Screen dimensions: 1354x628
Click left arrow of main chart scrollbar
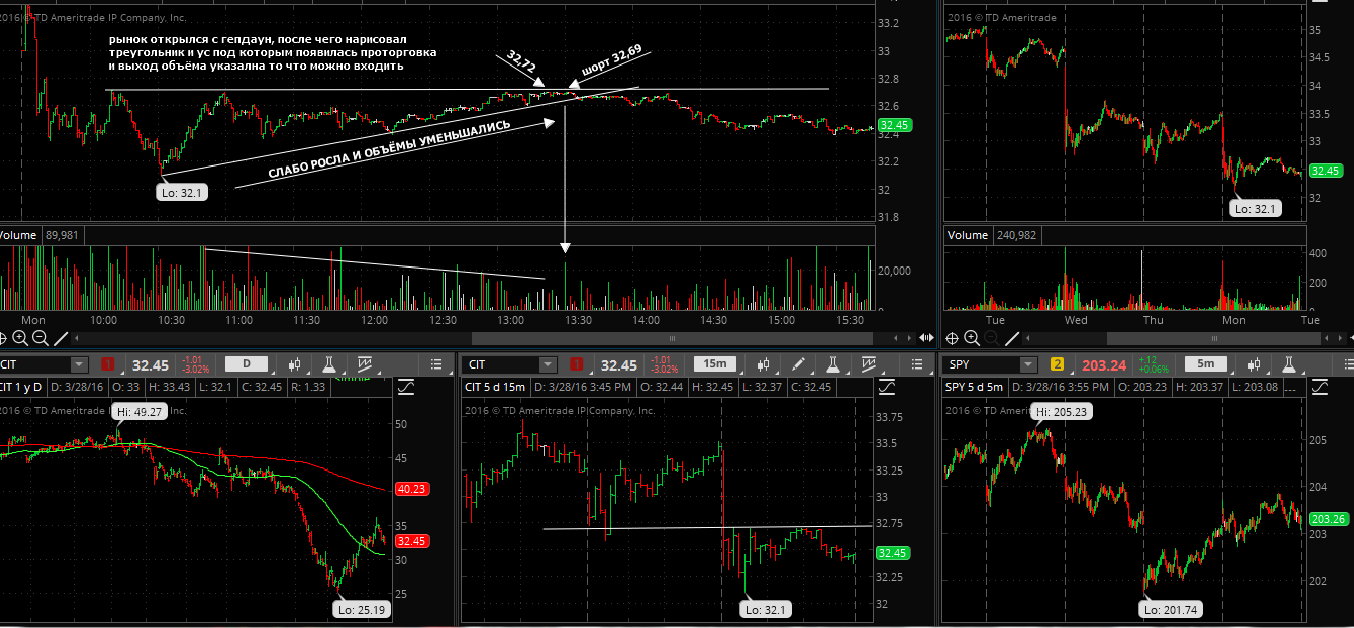(76, 338)
